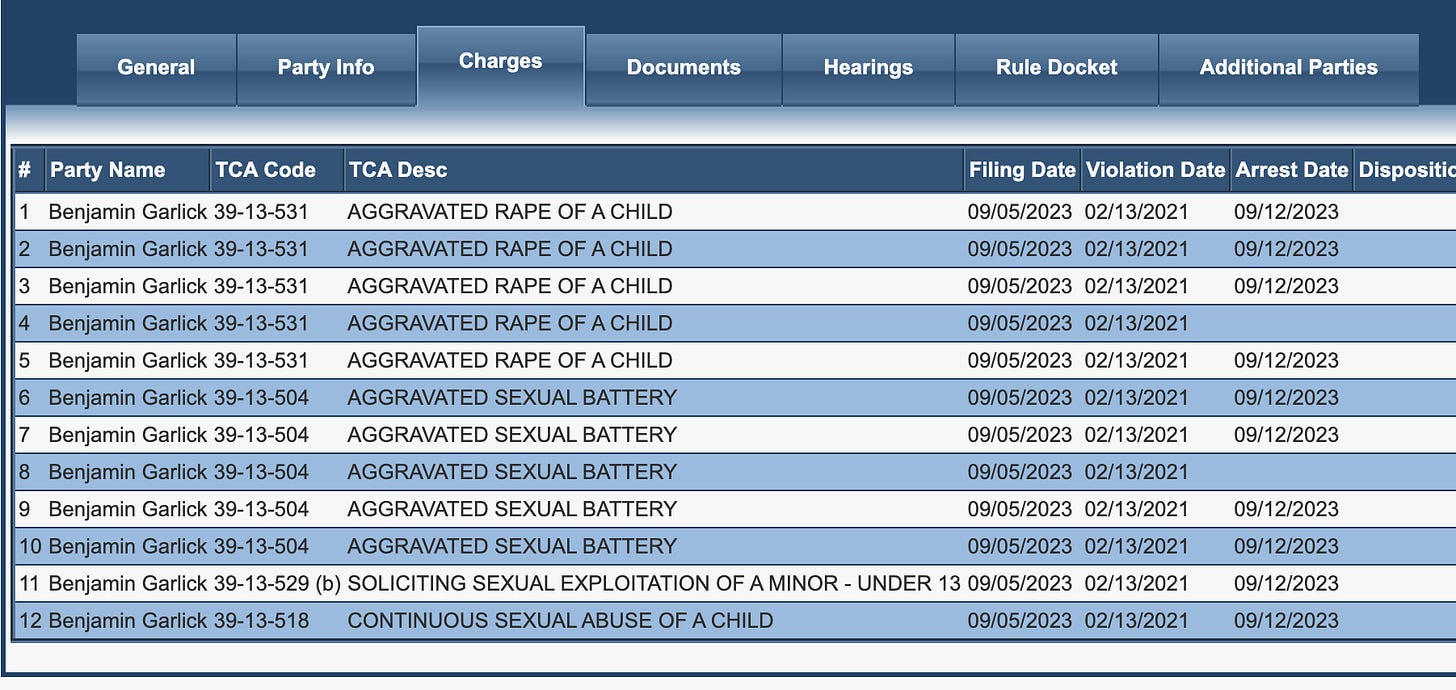The width and height of the screenshot is (1456, 690).
Task: Click the Disposition column header
Action: 1405,170
